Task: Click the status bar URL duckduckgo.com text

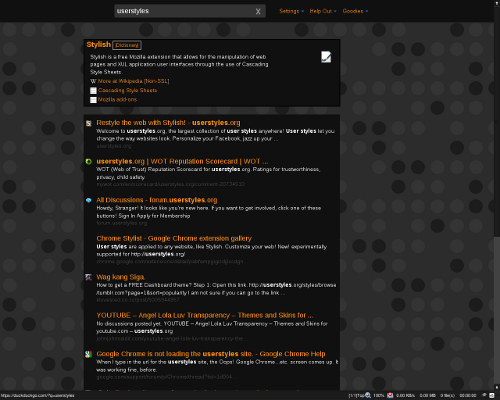Action: pos(37,396)
